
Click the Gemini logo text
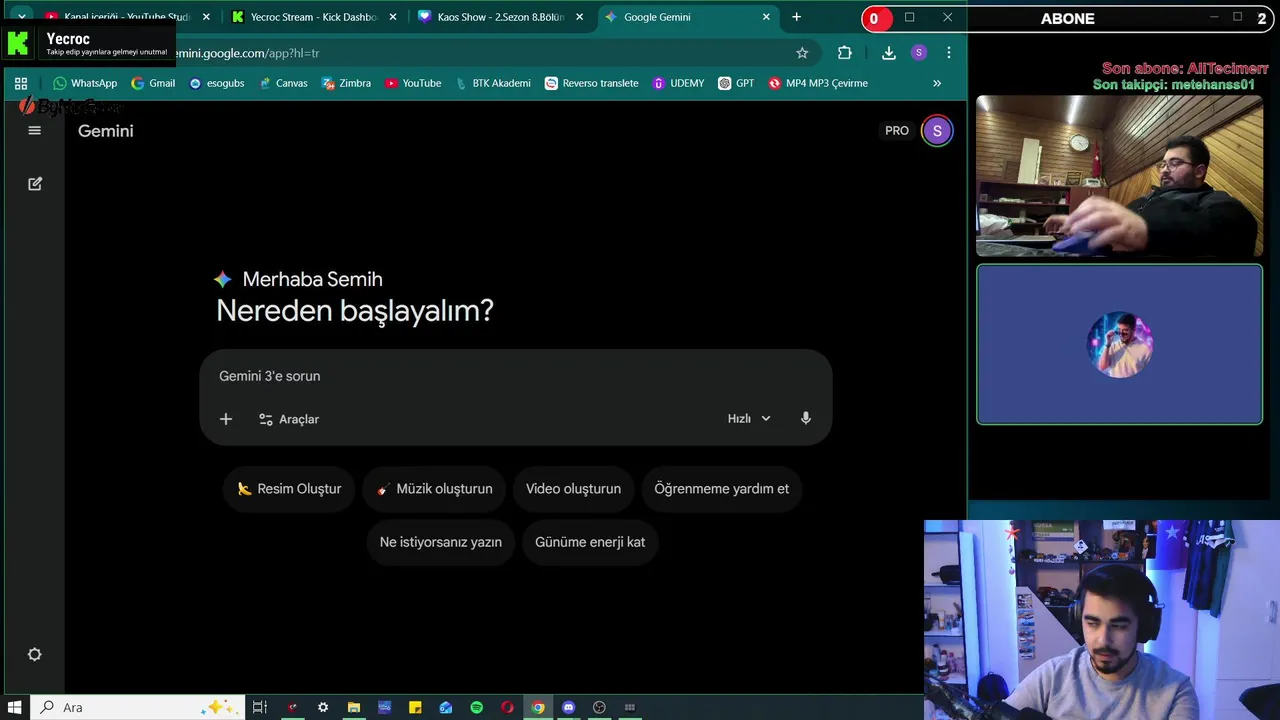point(105,131)
